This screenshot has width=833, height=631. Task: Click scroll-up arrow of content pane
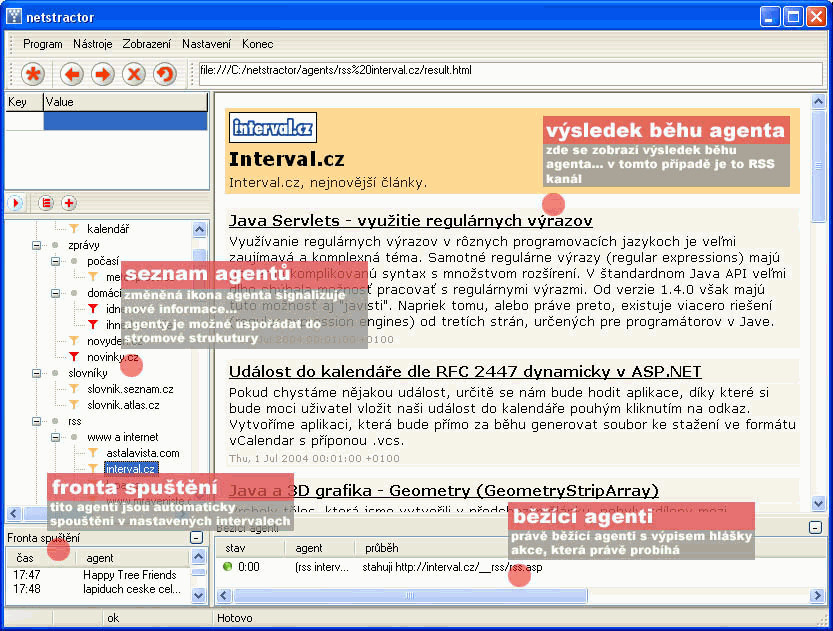coord(818,100)
